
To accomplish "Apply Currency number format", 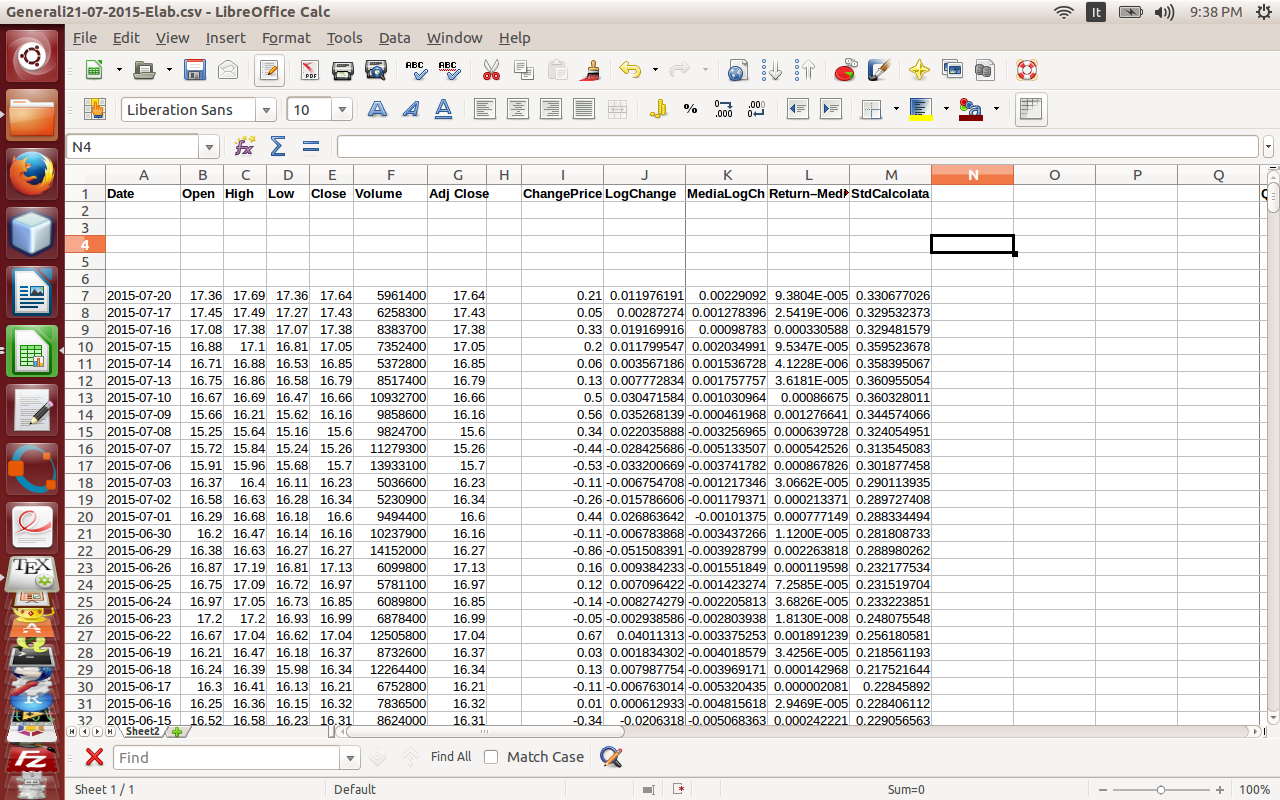I will pos(658,109).
